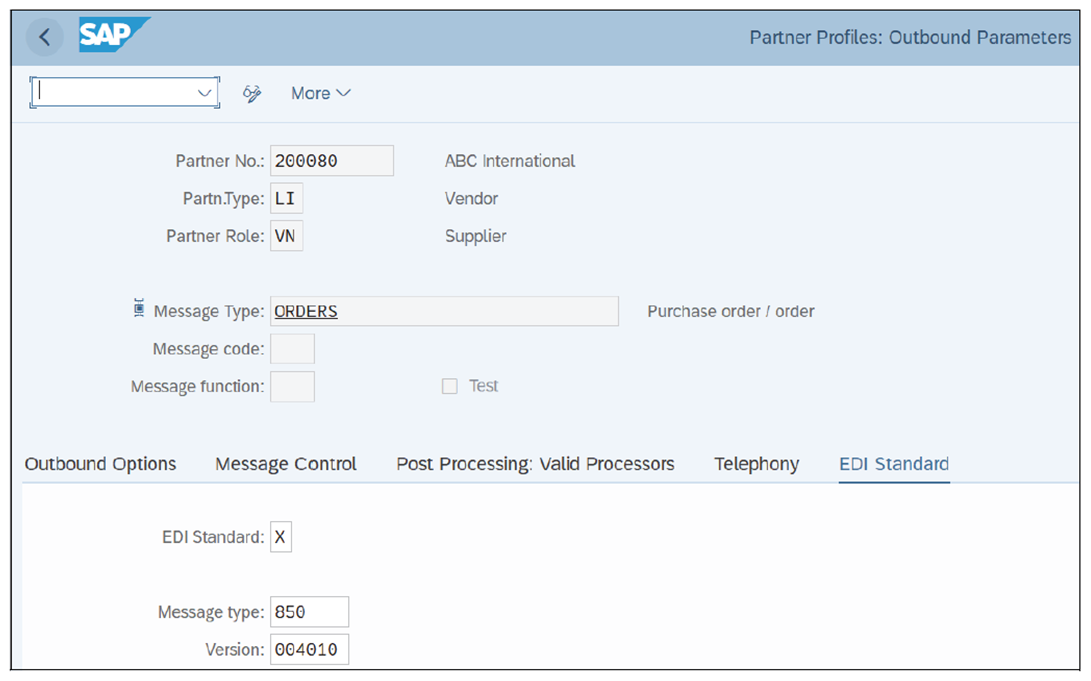
Task: Select the active EDI Standard tab
Action: pyautogui.click(x=893, y=463)
